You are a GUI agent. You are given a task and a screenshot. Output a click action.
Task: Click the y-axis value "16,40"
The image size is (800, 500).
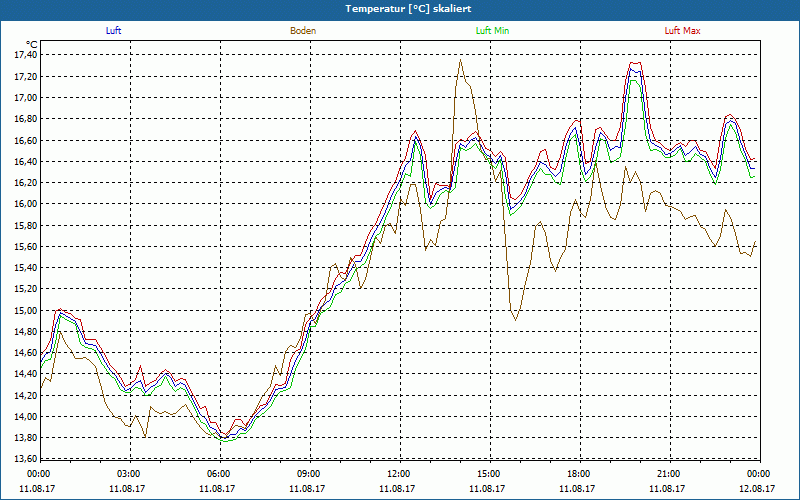(27, 161)
